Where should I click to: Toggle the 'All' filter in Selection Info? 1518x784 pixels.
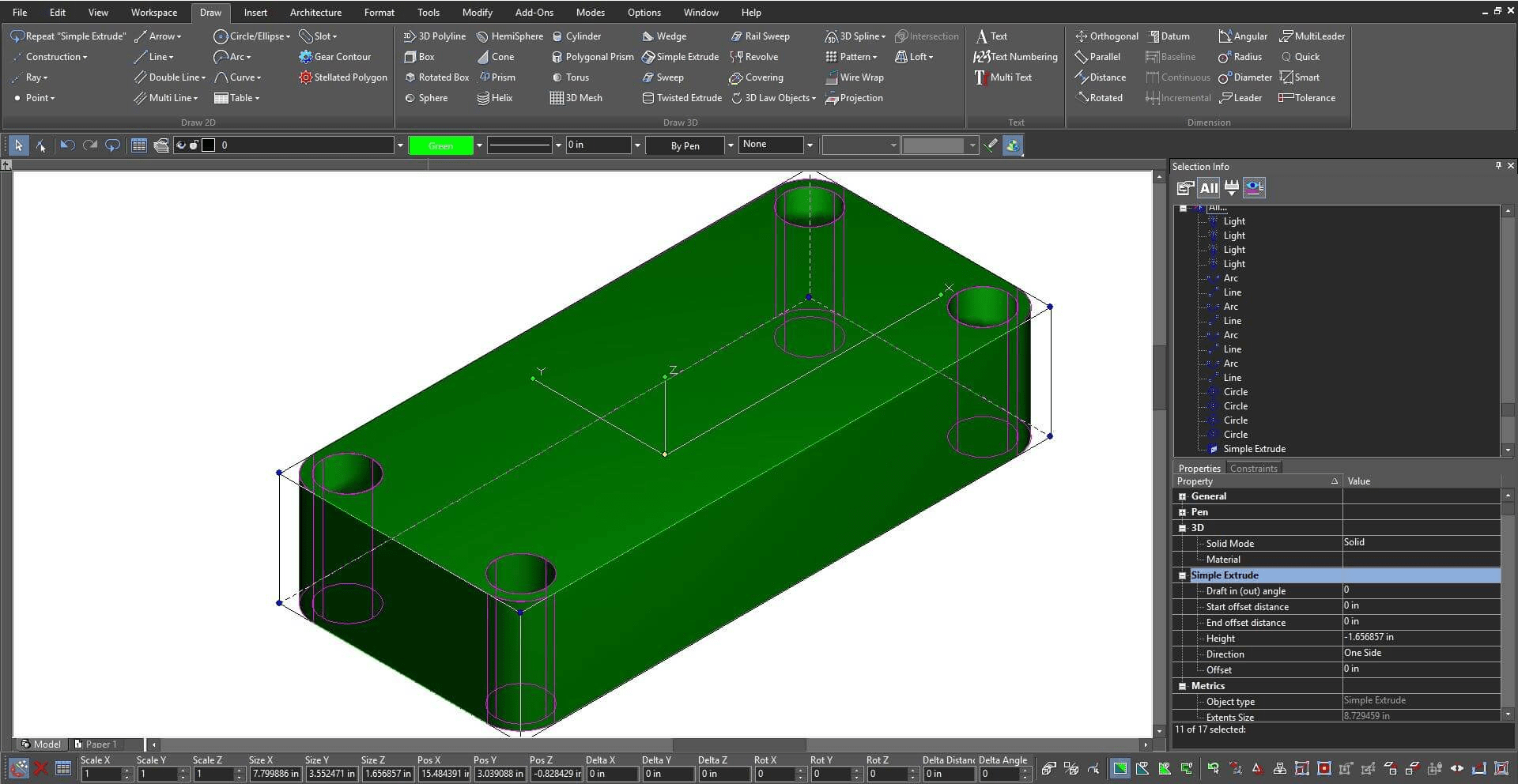pos(1208,188)
